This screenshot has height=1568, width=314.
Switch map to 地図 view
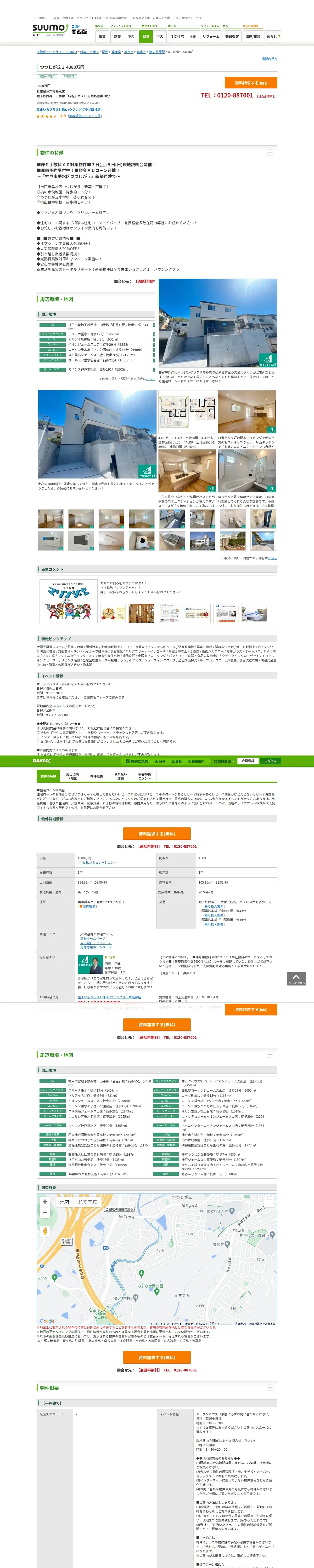(x=64, y=1202)
